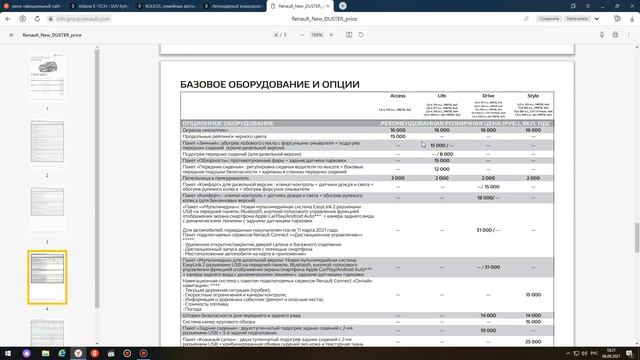Viewport: 640px width, 360px height.
Task: Switch to the KOLEOS tab
Action: coord(166,6)
